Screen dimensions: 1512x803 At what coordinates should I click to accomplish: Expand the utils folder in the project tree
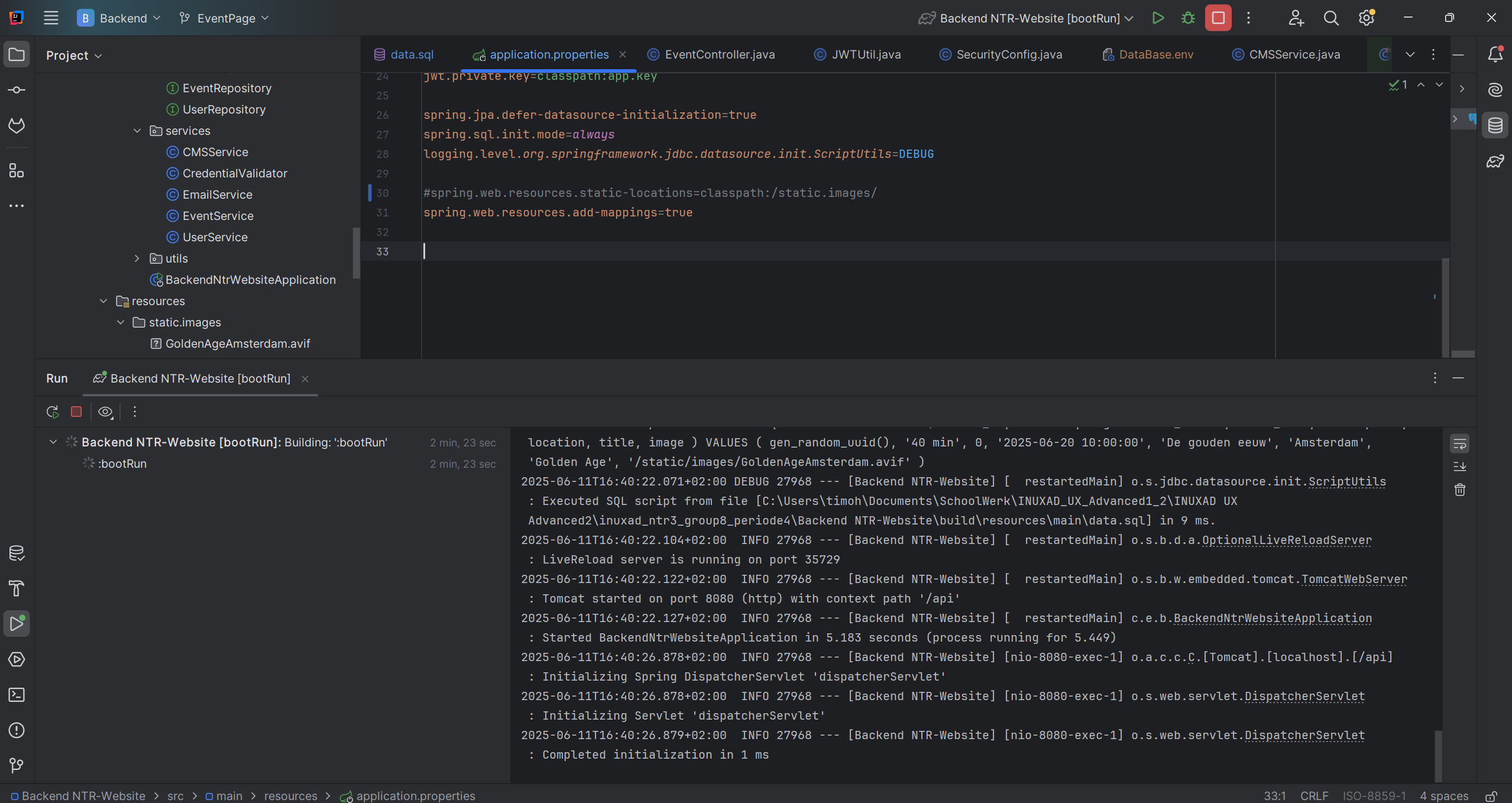pyautogui.click(x=137, y=258)
